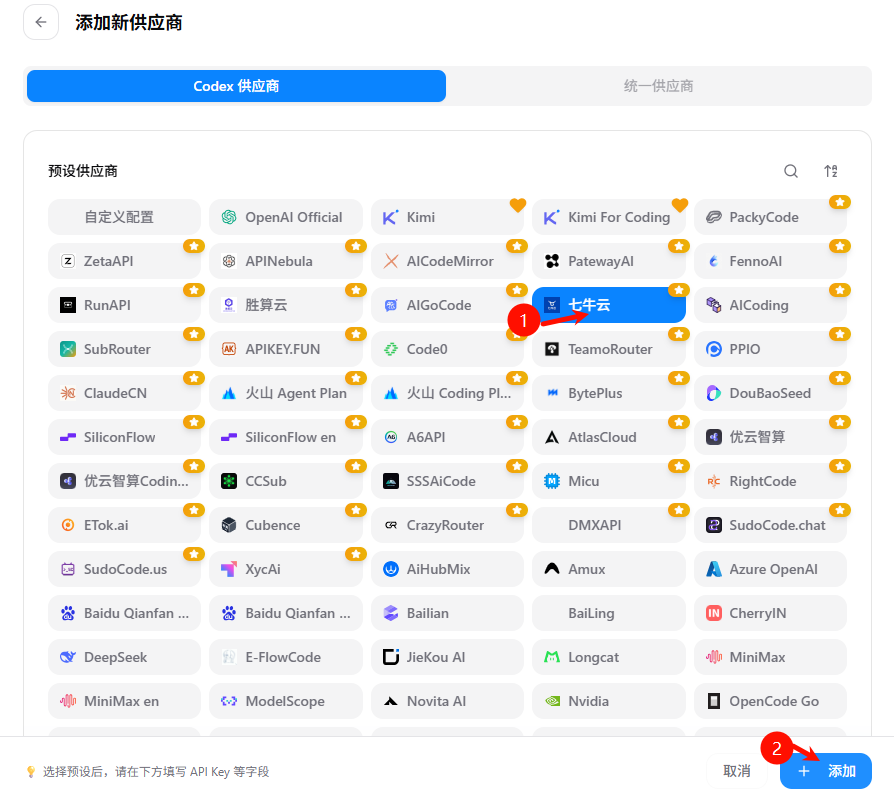Select the SiliconFlow text label
The height and width of the screenshot is (798, 894).
[x=120, y=437]
